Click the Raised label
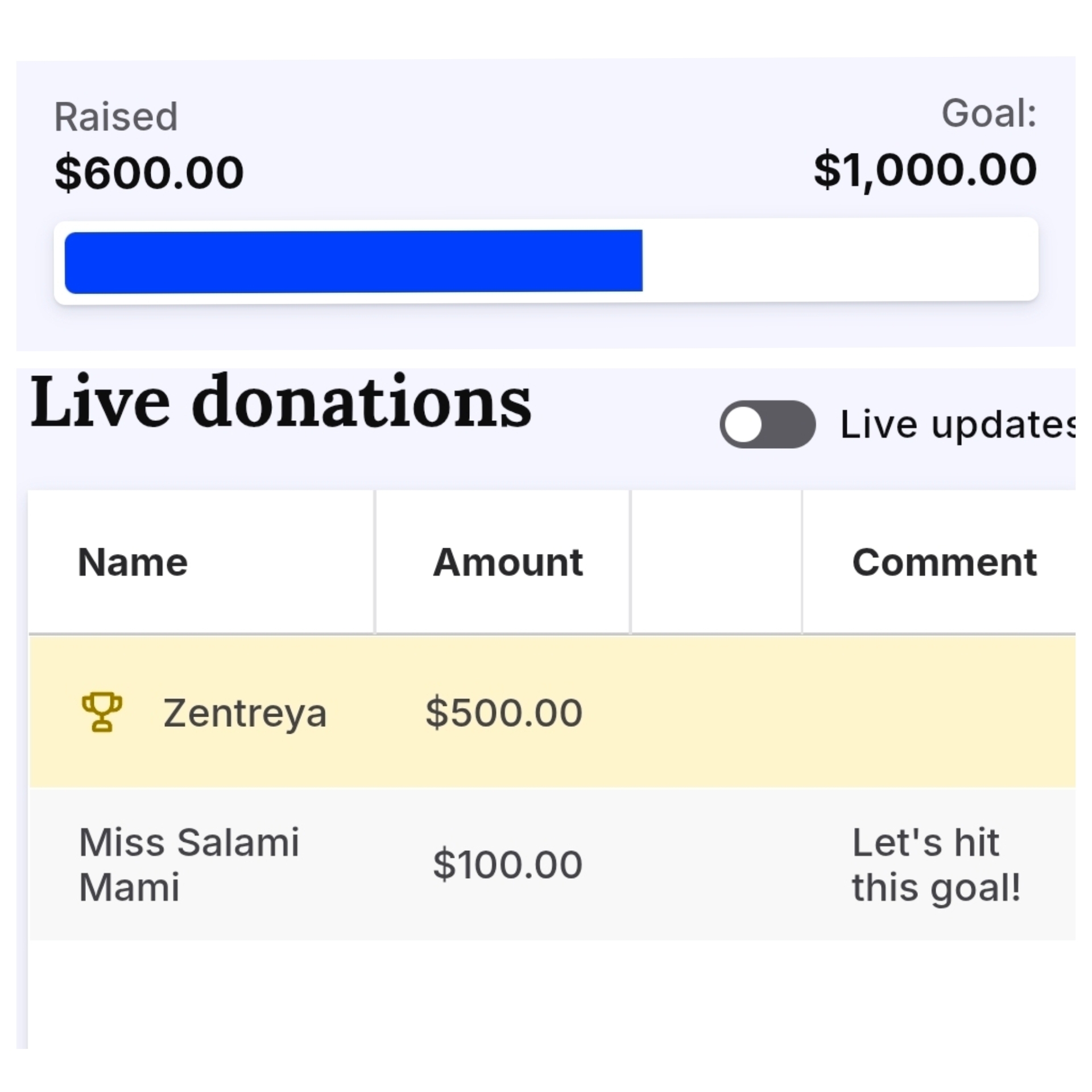 tap(116, 117)
